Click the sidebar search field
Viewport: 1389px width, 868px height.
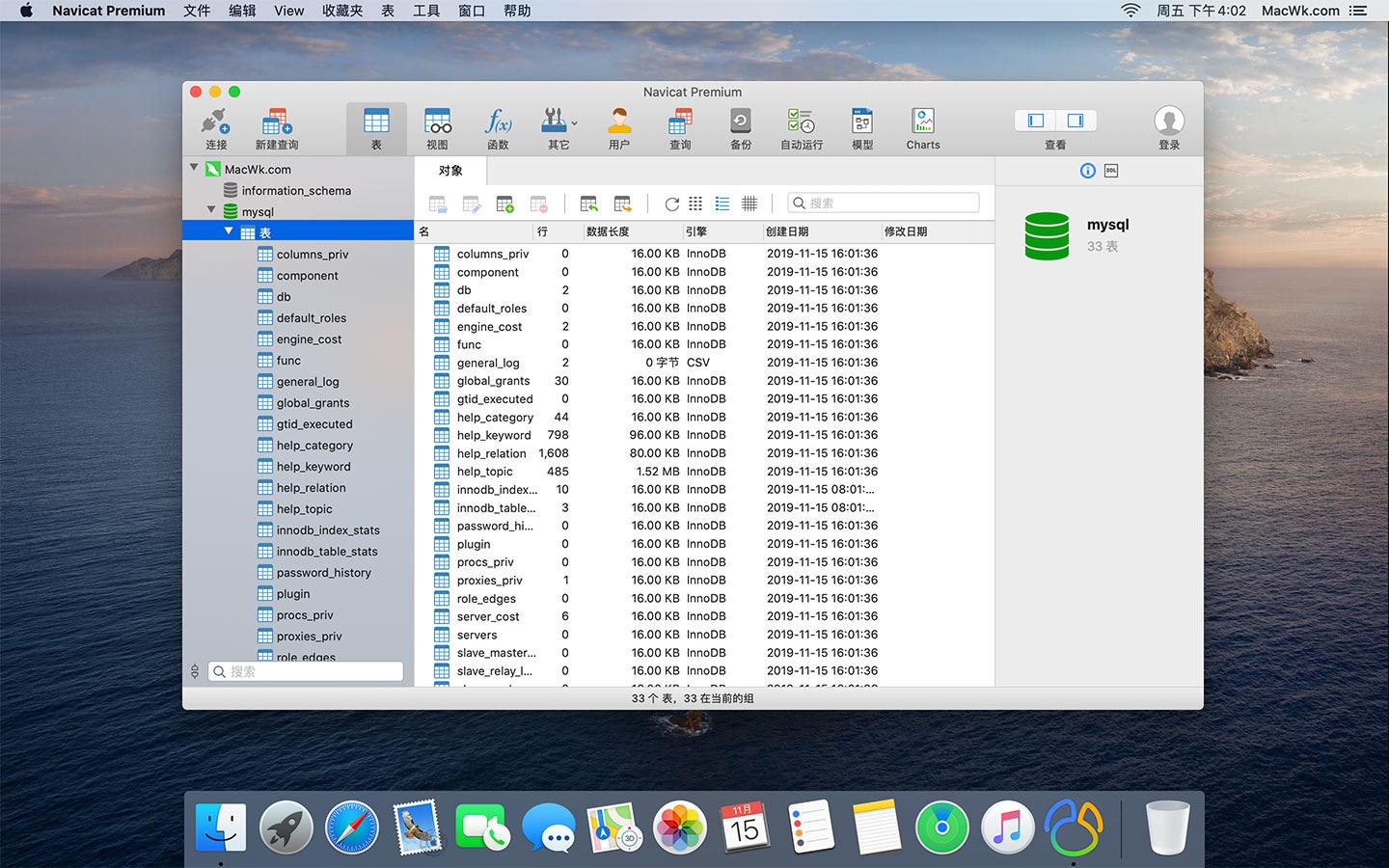[x=306, y=671]
